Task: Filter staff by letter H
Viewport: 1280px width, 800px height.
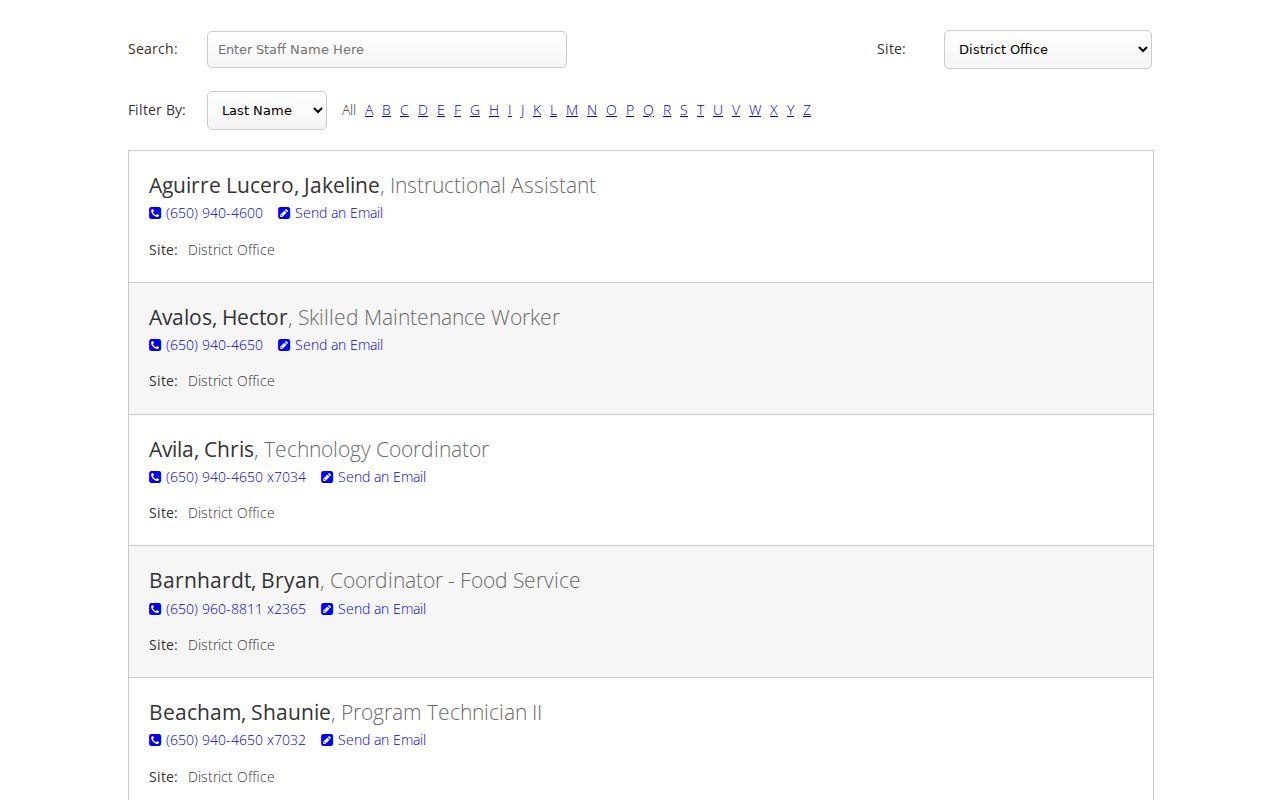Action: coord(494,110)
